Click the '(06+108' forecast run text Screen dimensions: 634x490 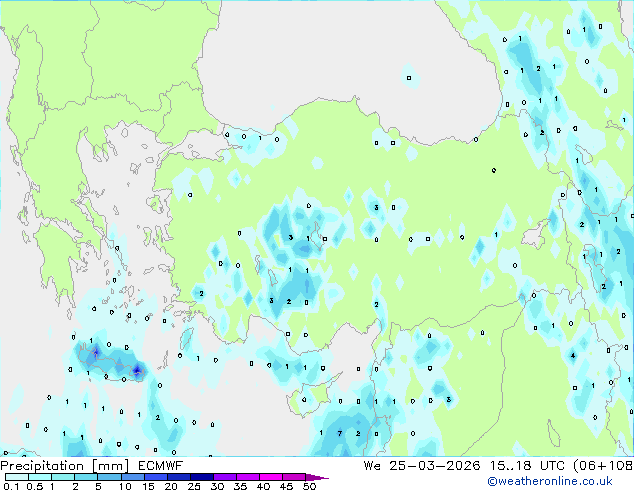click(x=603, y=466)
